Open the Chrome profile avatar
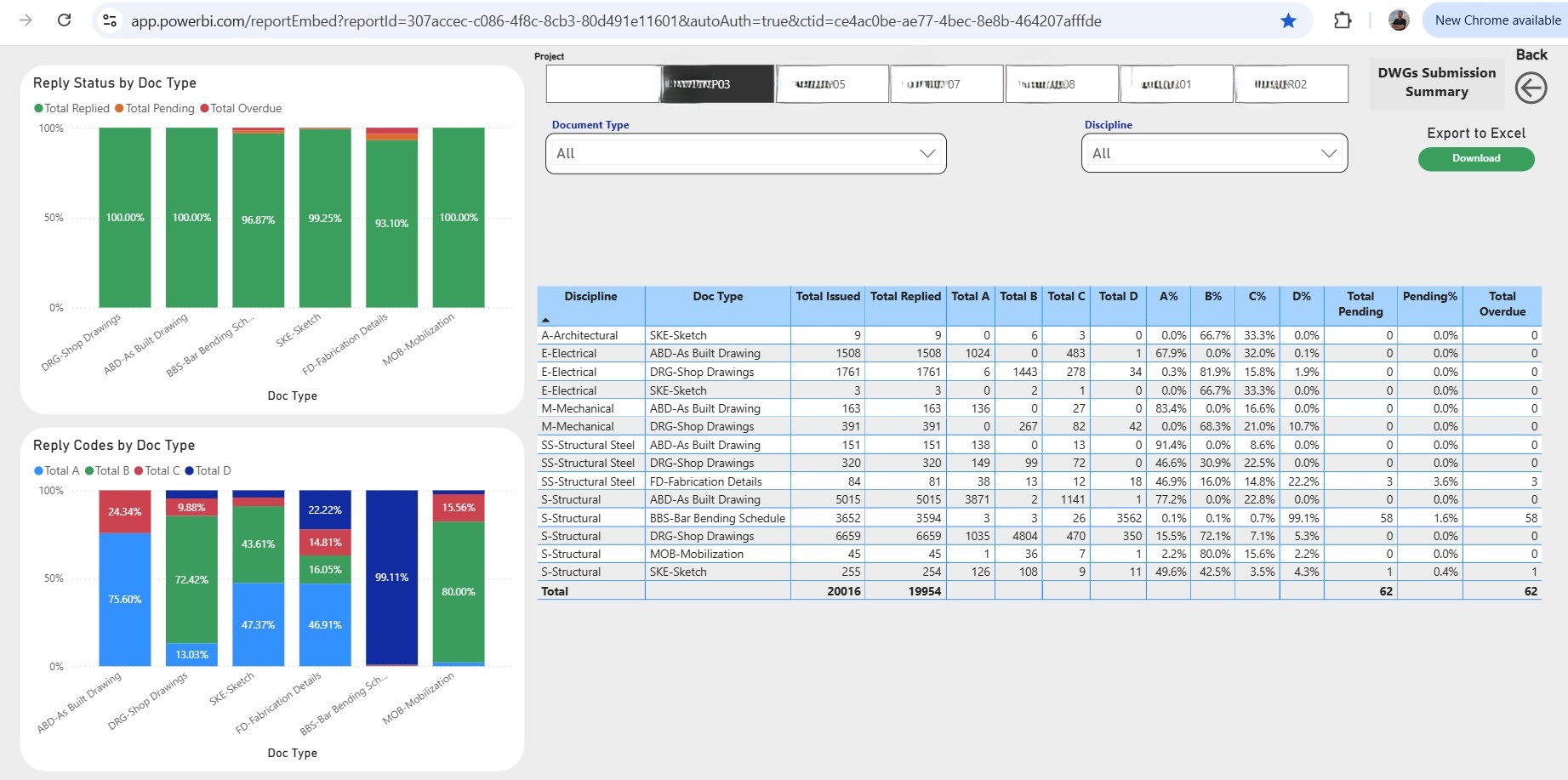The height and width of the screenshot is (780, 1568). pyautogui.click(x=1399, y=20)
